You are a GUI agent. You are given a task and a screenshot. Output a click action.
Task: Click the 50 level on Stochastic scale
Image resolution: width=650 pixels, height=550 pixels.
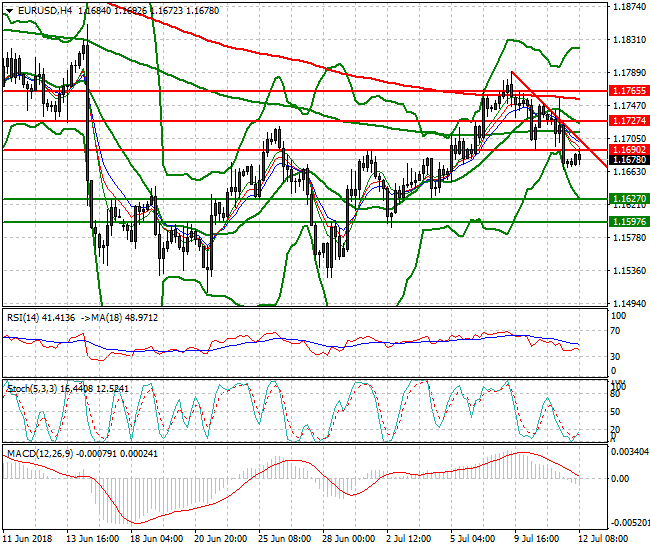tap(616, 412)
